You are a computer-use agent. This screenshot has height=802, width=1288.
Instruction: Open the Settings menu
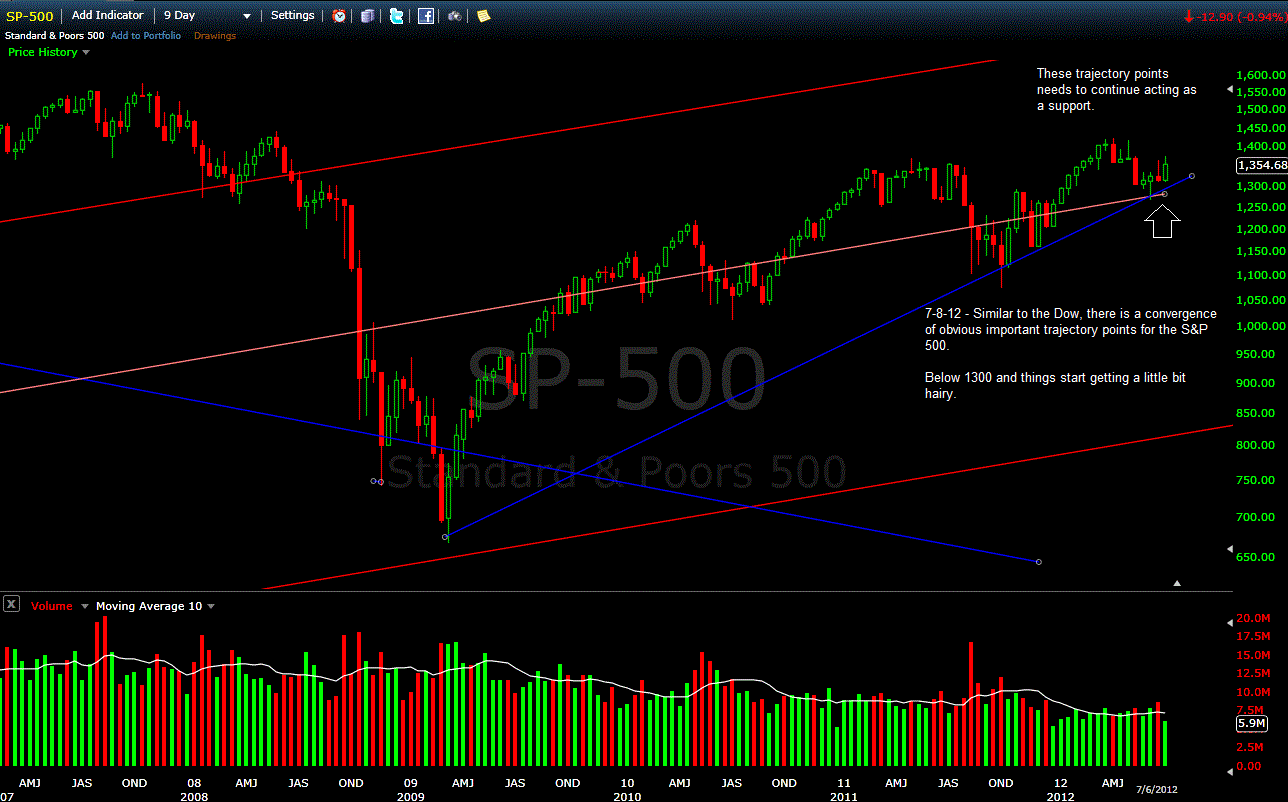292,15
